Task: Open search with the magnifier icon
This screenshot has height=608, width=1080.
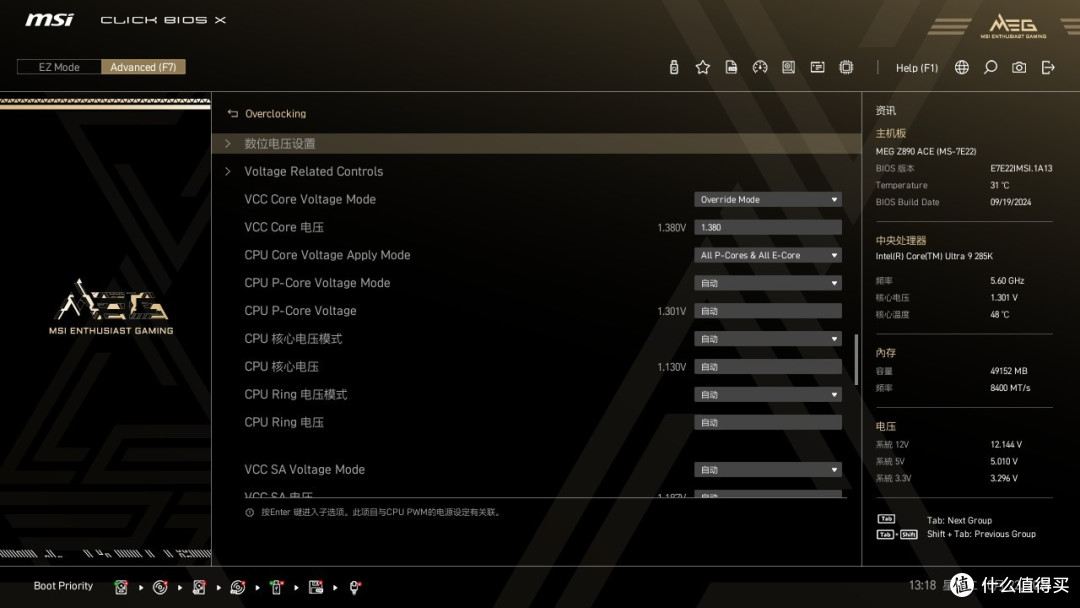Action: coord(990,67)
